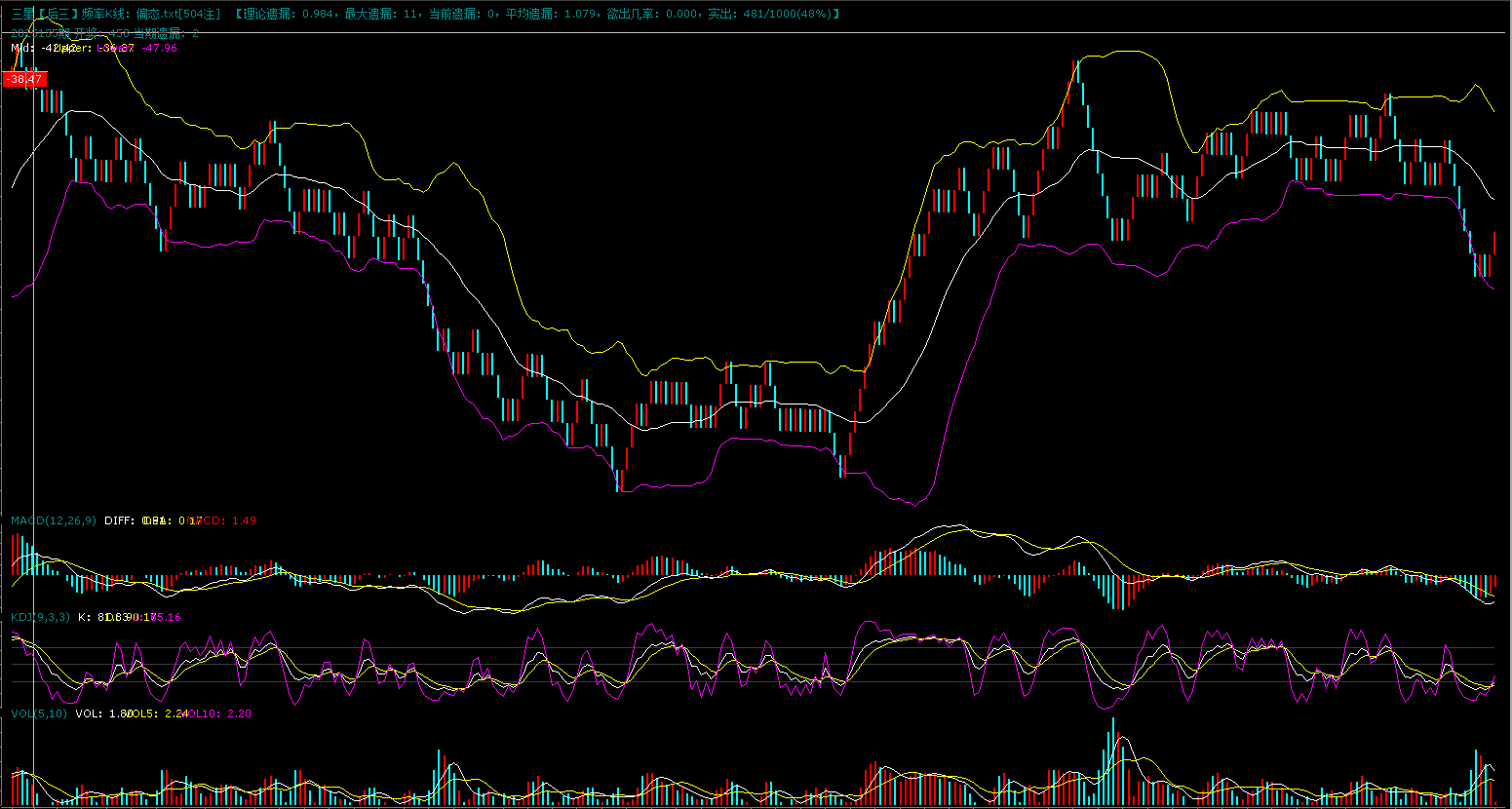The width and height of the screenshot is (1512, 809).
Task: Select the KDJ(9,3,3) indicator label
Action: pos(40,617)
